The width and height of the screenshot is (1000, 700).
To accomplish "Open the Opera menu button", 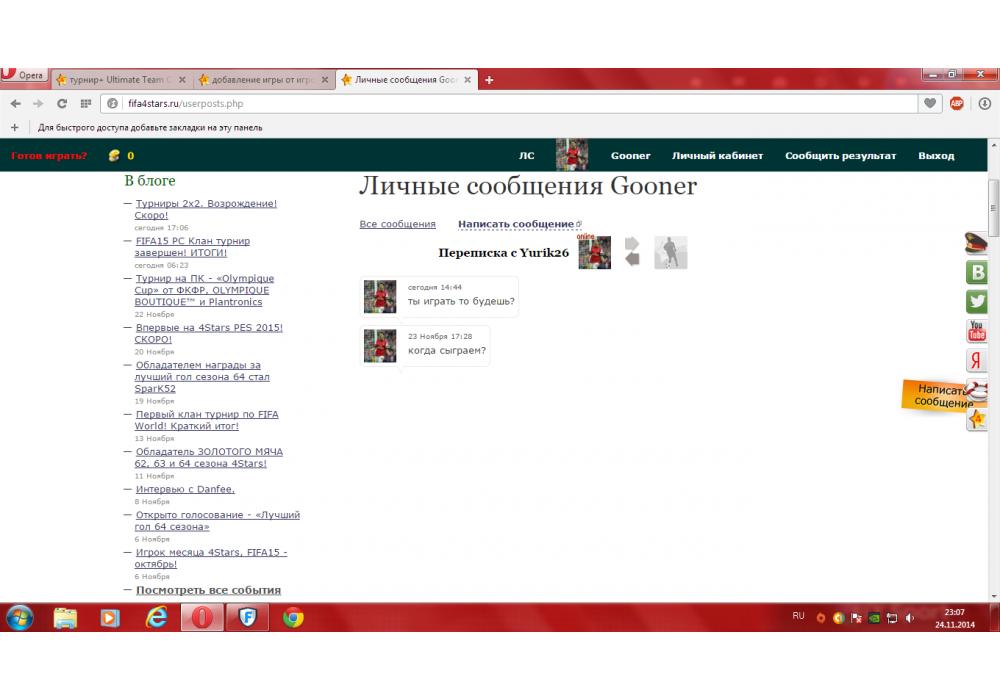I will pos(24,75).
